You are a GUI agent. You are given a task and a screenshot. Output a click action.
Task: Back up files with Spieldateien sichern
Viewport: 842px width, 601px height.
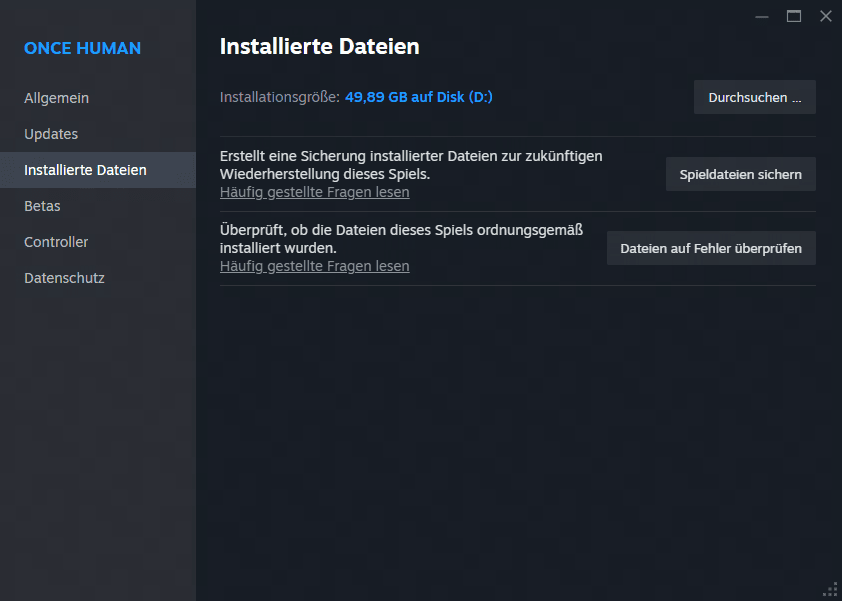point(741,174)
